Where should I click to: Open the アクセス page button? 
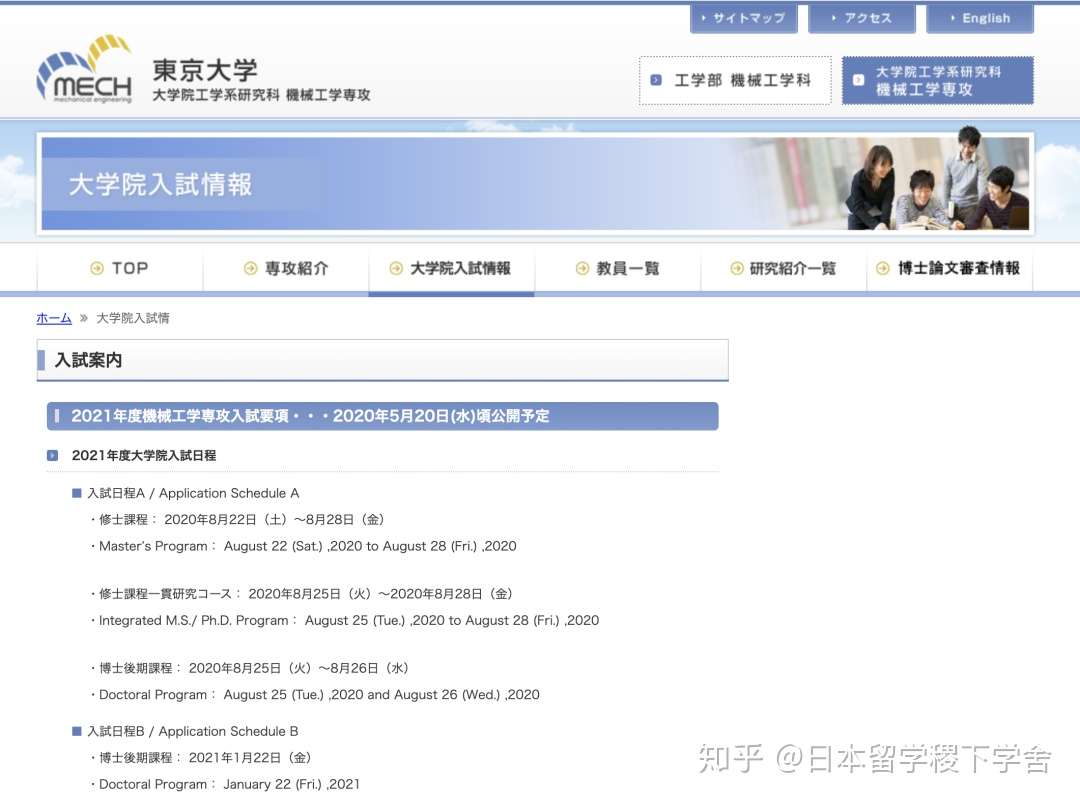(x=862, y=19)
